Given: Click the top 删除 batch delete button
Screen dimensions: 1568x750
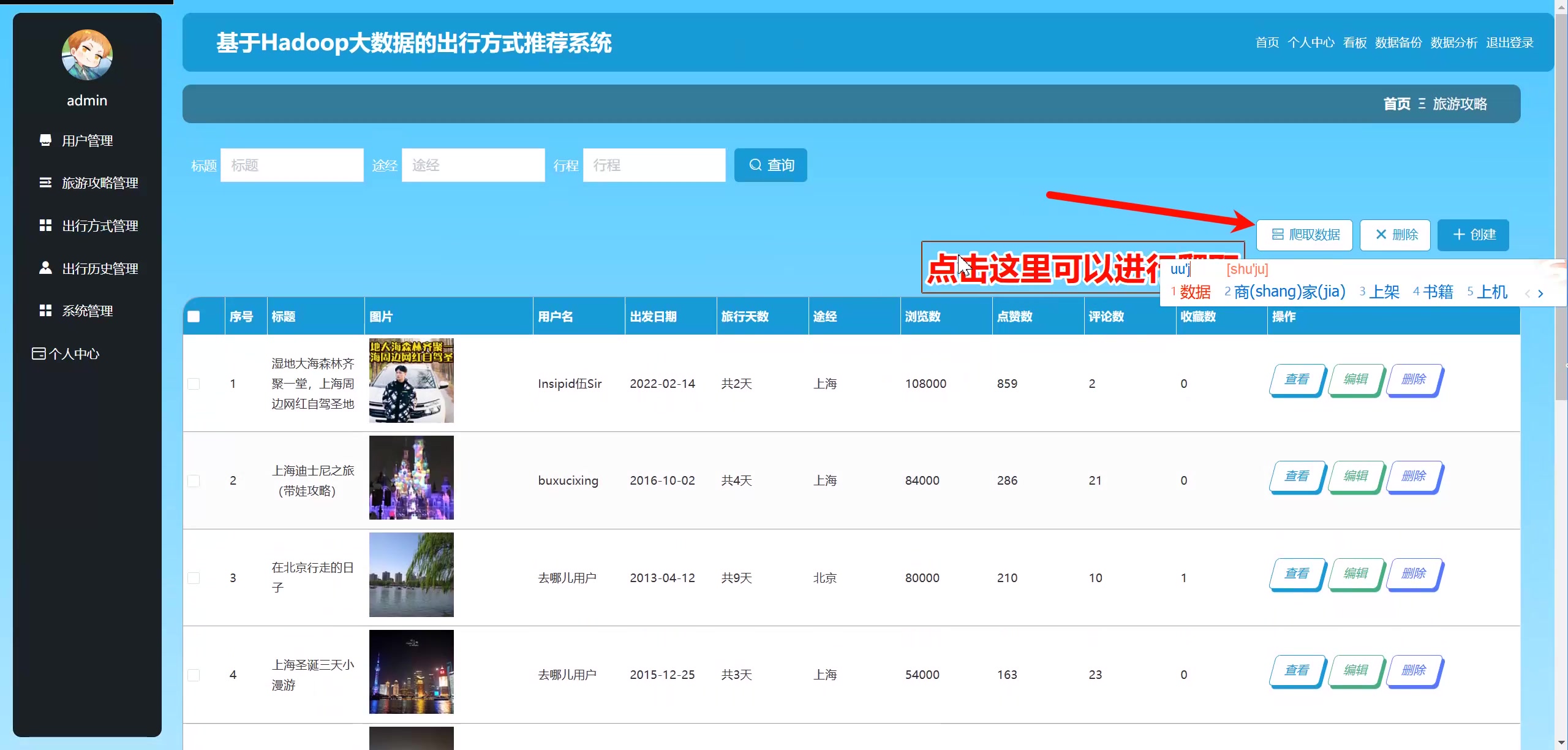Looking at the screenshot, I should [x=1395, y=235].
